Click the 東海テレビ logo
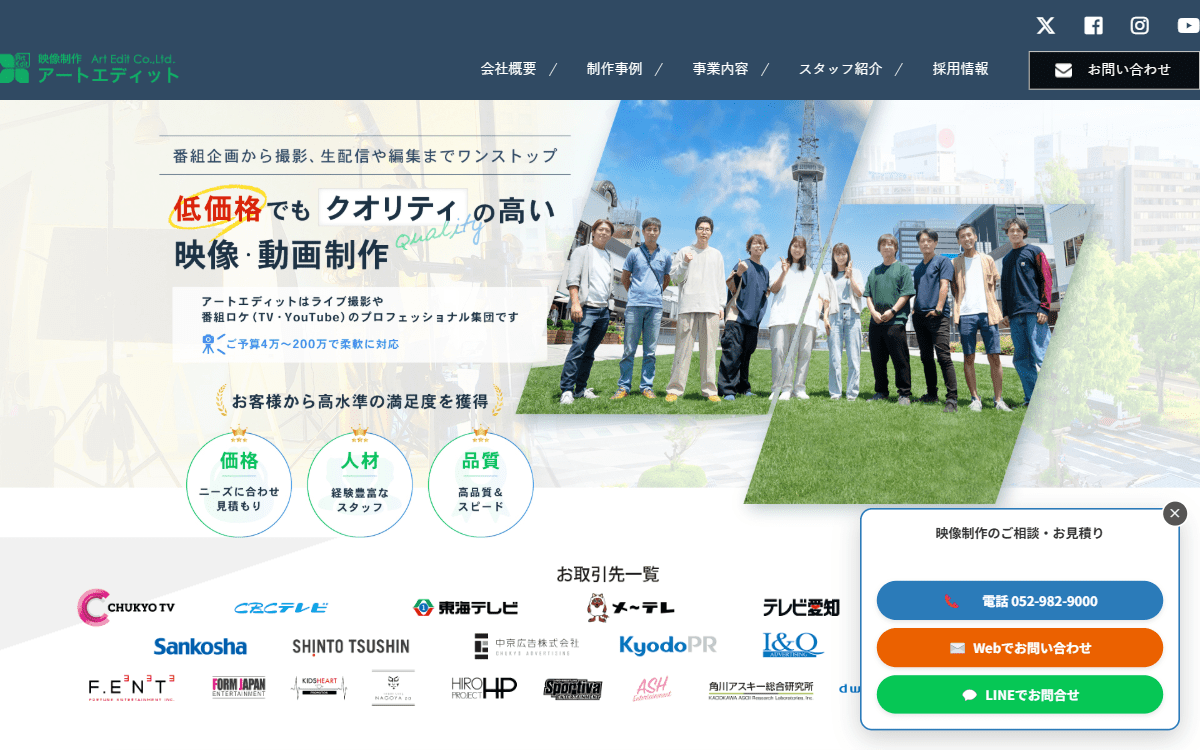Screen dimensions: 1200x750 point(466,607)
